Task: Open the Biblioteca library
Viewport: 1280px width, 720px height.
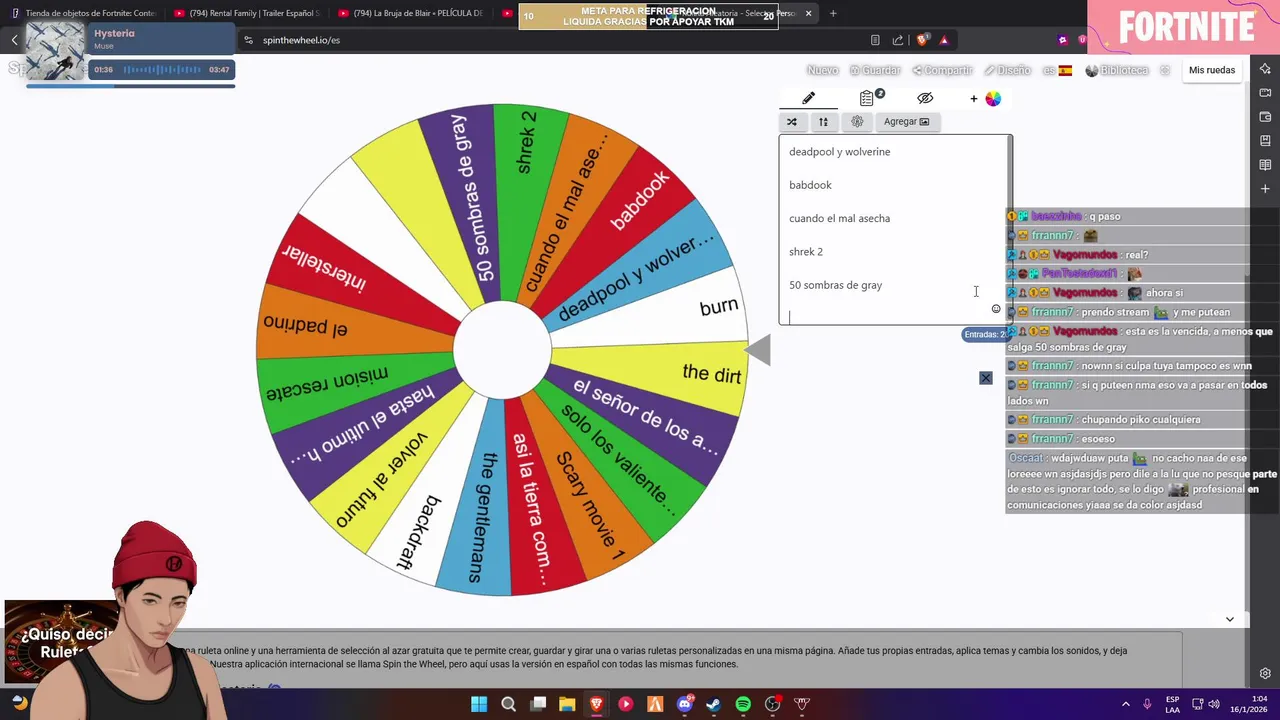Action: [1117, 70]
